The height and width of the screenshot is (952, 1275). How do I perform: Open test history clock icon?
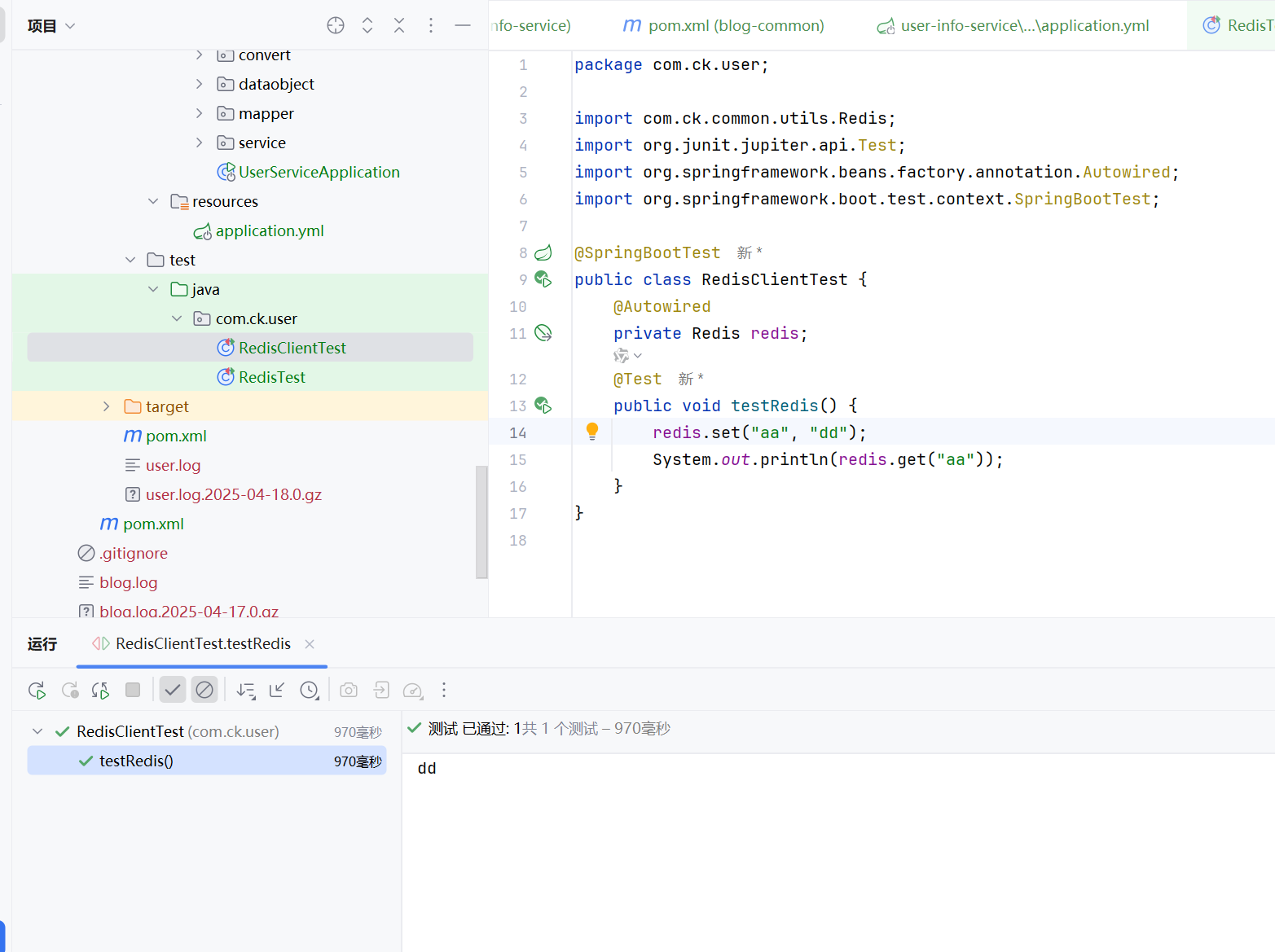tap(310, 691)
